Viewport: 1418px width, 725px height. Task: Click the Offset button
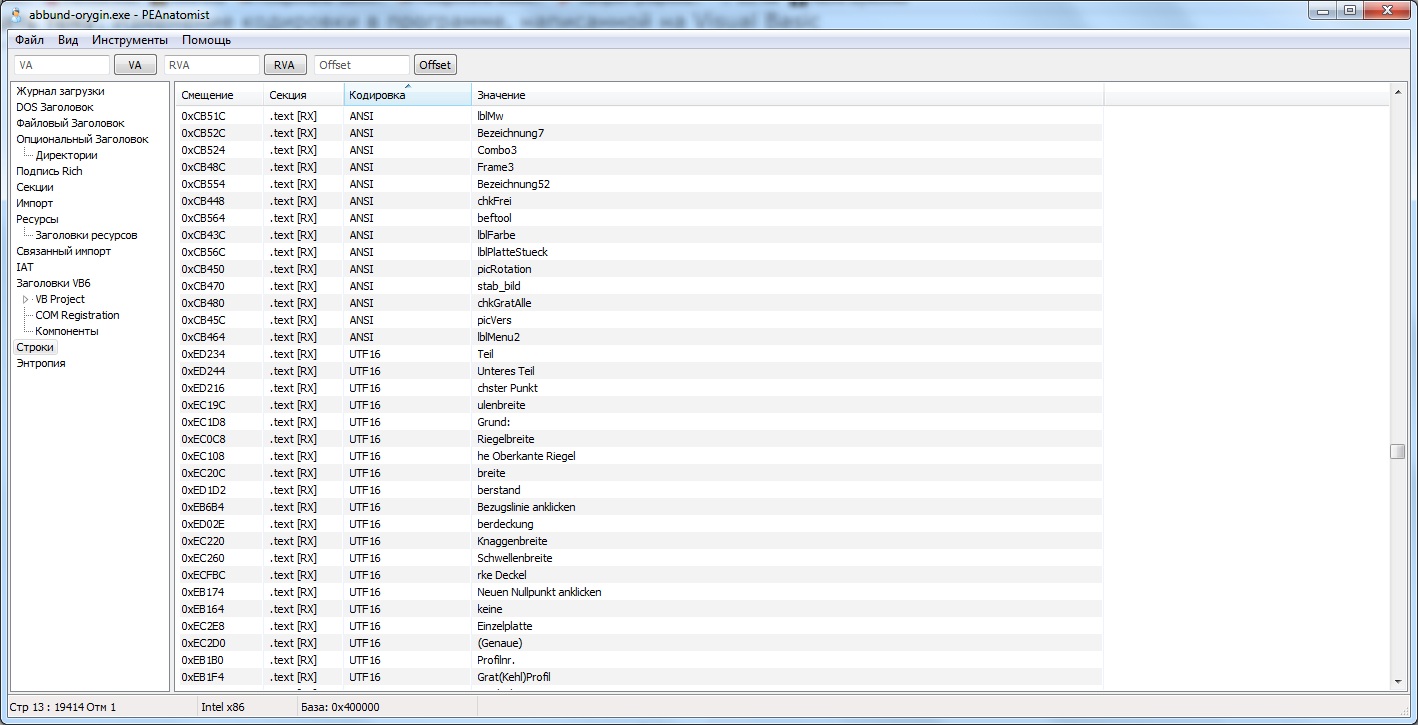click(x=435, y=65)
